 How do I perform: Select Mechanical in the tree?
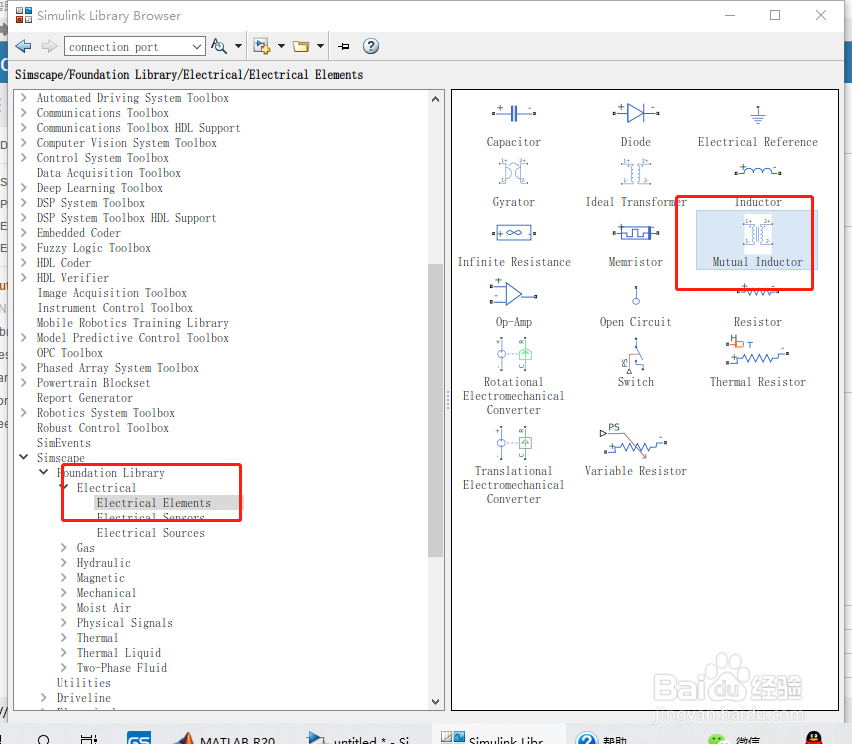tap(106, 593)
